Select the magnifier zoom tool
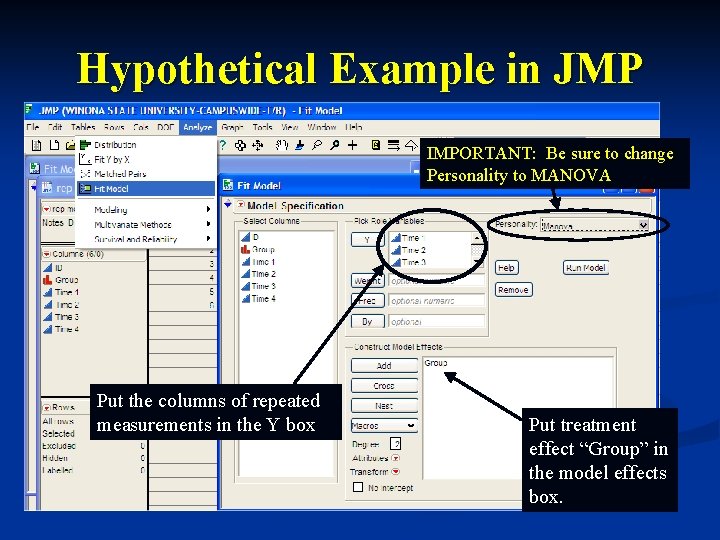720x540 pixels. (x=335, y=146)
